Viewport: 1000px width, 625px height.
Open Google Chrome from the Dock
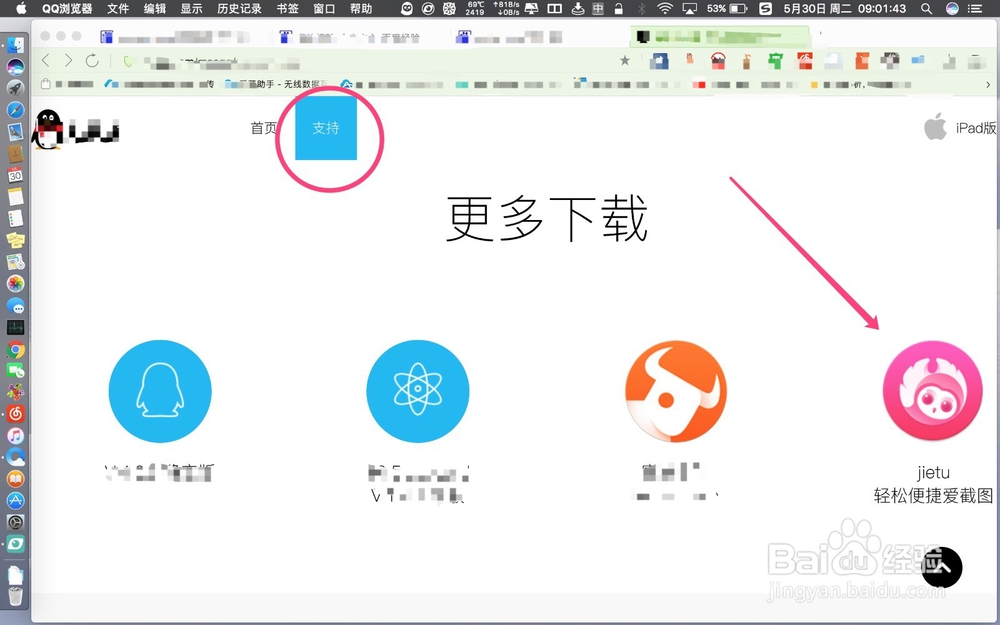click(15, 351)
